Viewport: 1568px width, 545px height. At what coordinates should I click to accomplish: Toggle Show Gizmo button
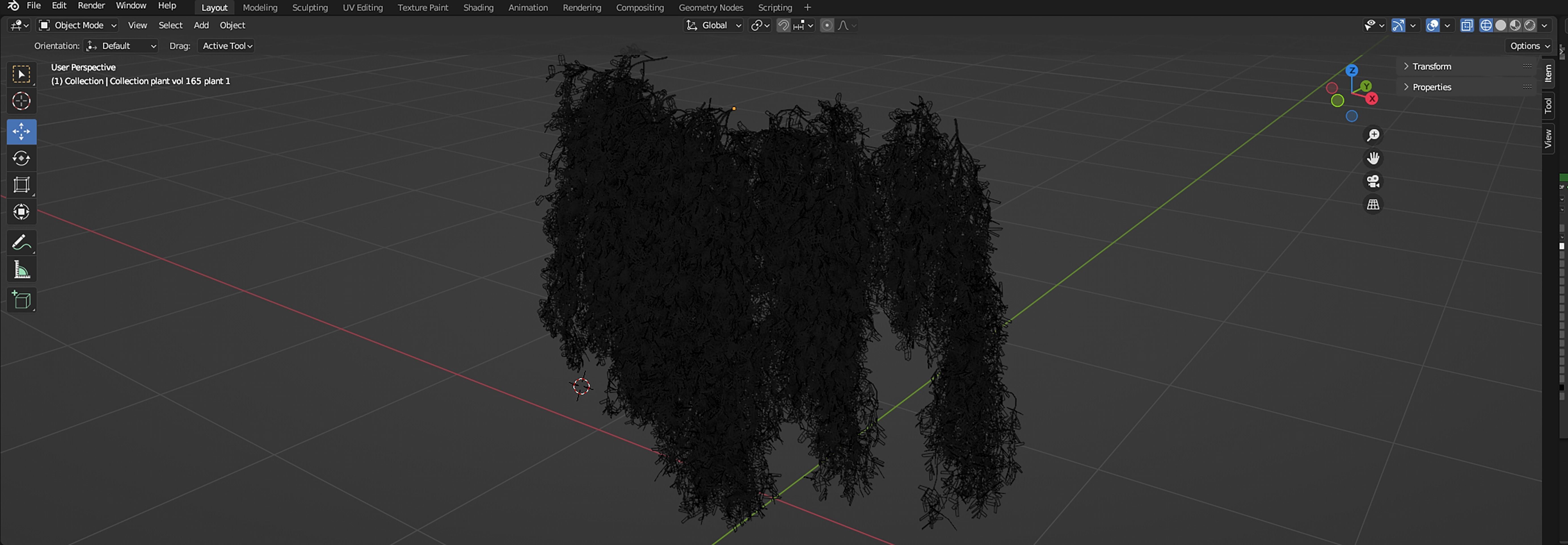(x=1398, y=25)
